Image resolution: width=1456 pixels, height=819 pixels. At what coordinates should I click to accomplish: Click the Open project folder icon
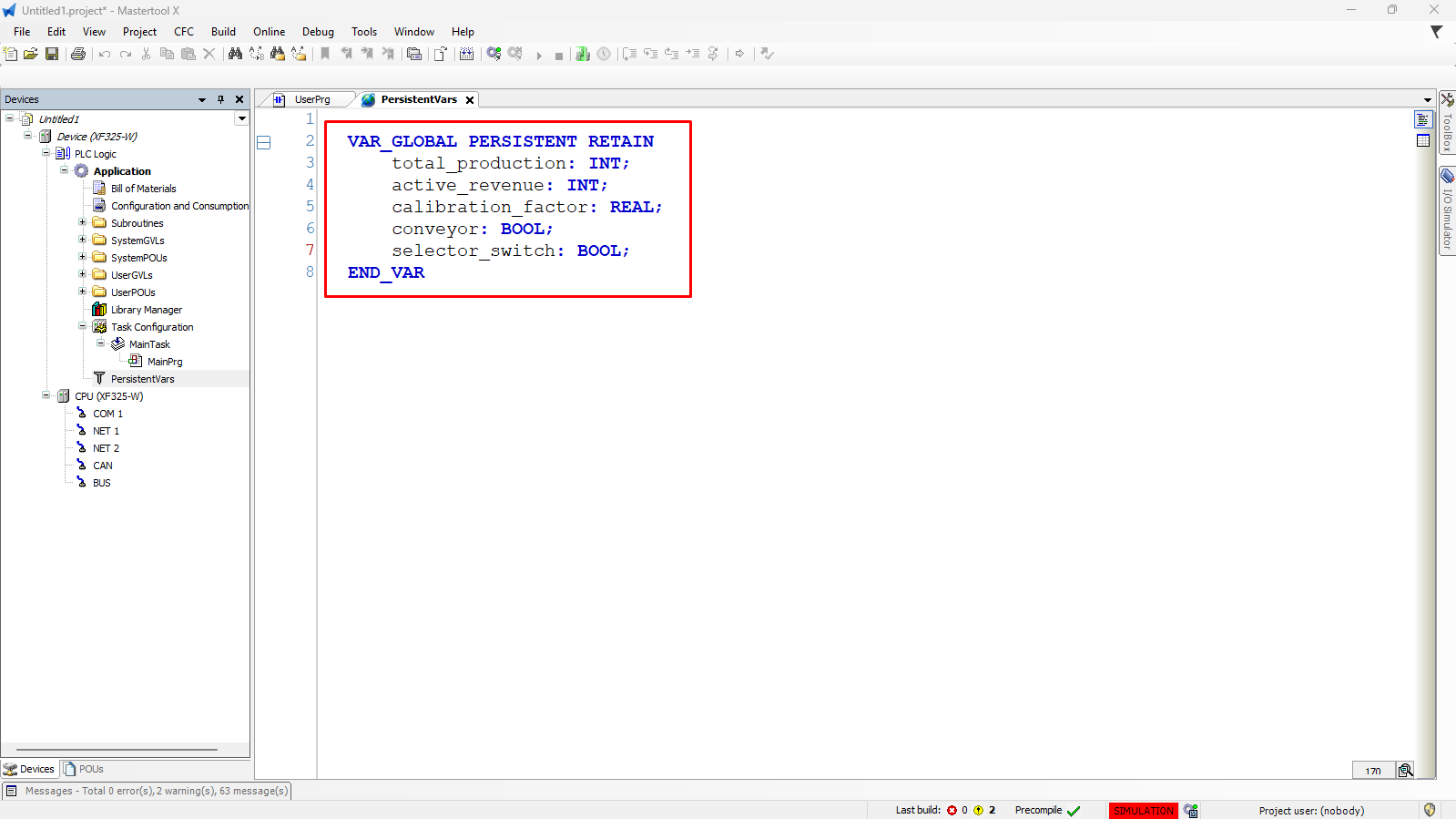pyautogui.click(x=31, y=55)
